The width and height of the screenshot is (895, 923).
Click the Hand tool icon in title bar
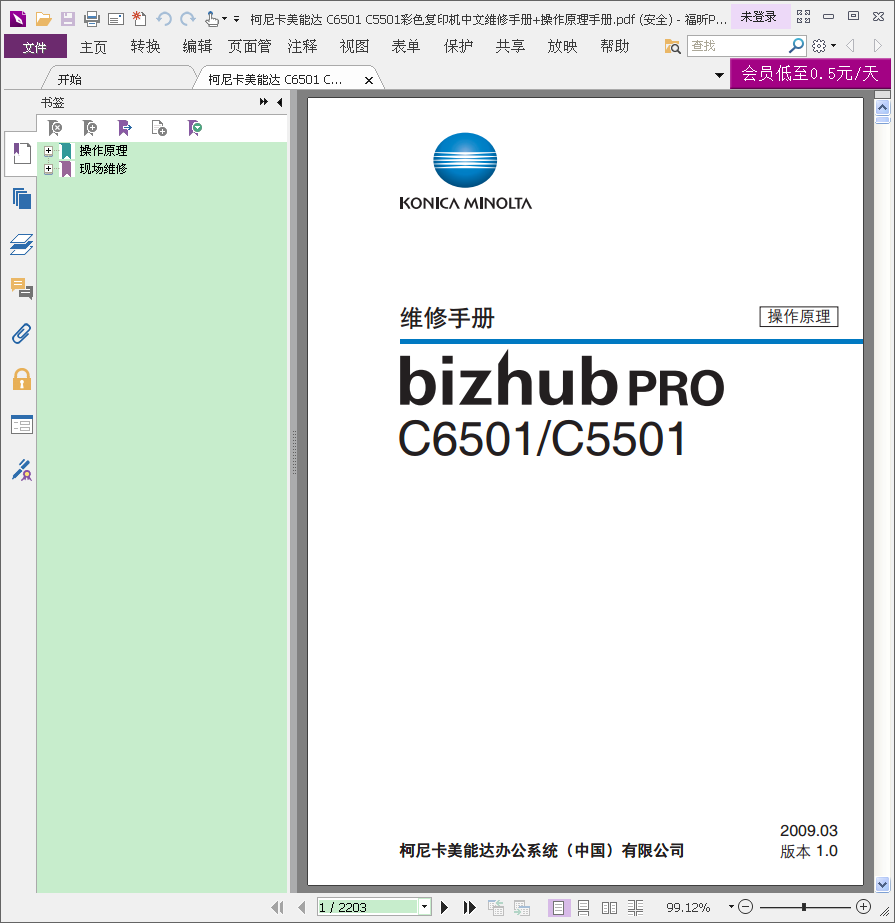212,19
